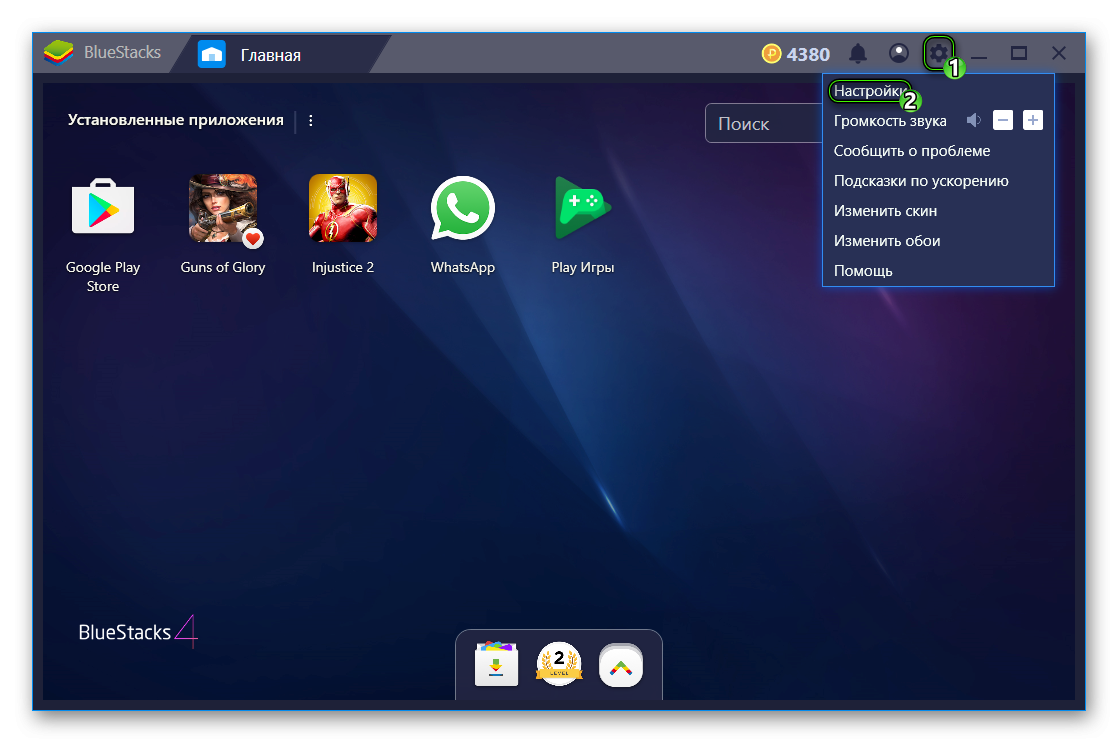Viewport: 1118px width, 743px height.
Task: Choose Сообщить о проблеме menu entry
Action: click(912, 151)
